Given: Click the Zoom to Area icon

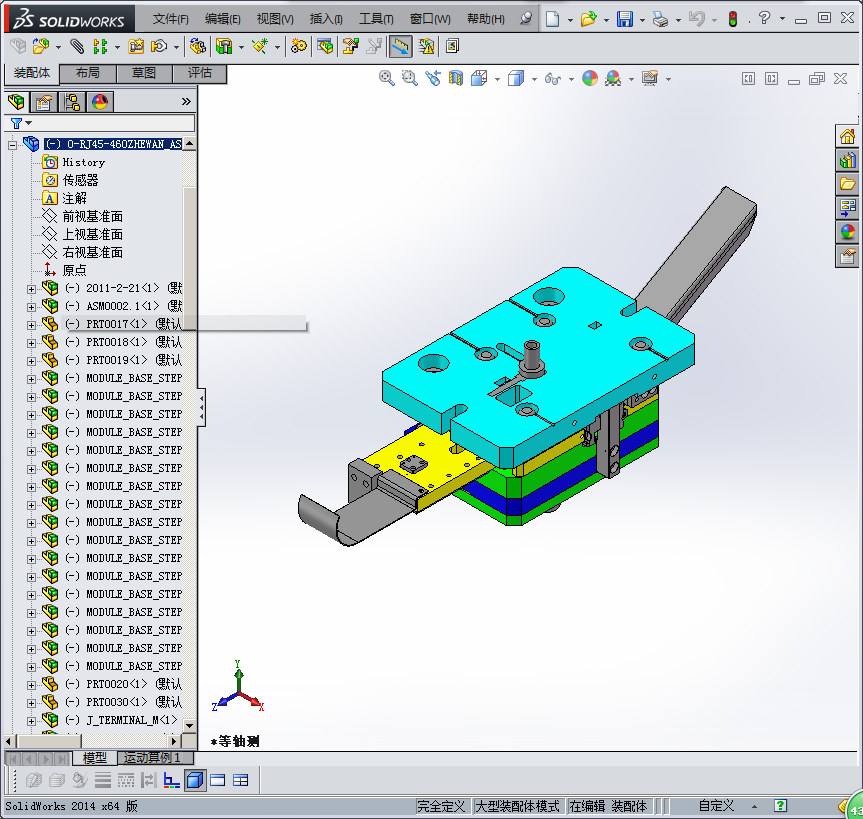Looking at the screenshot, I should coord(409,79).
